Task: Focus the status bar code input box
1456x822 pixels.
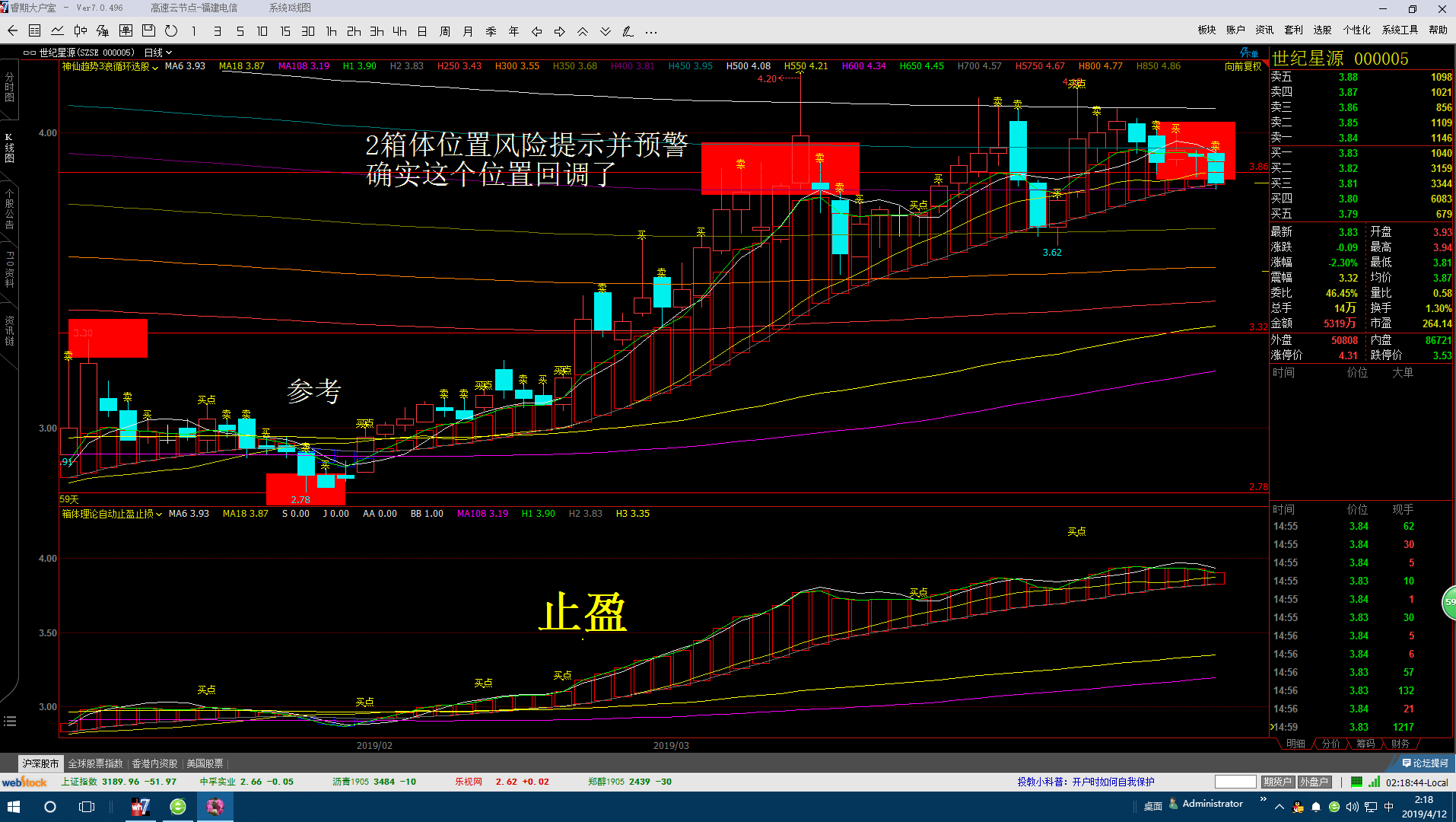Action: [1235, 782]
